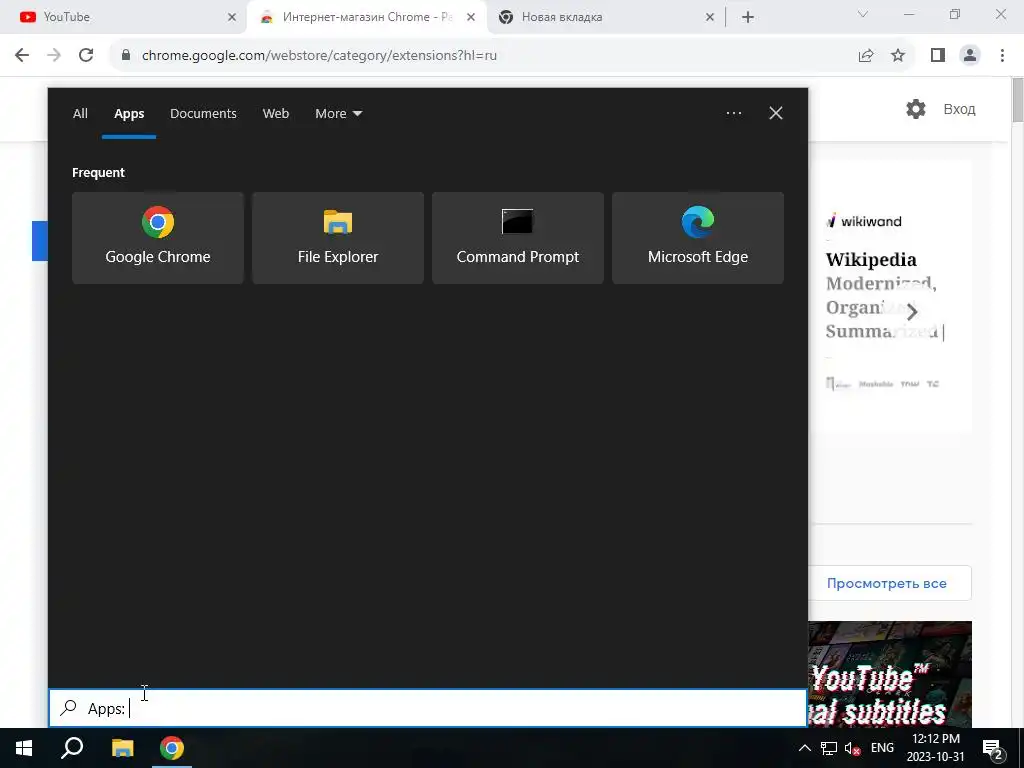This screenshot has width=1024, height=768.
Task: Share this page icon in address bar
Action: click(x=866, y=55)
